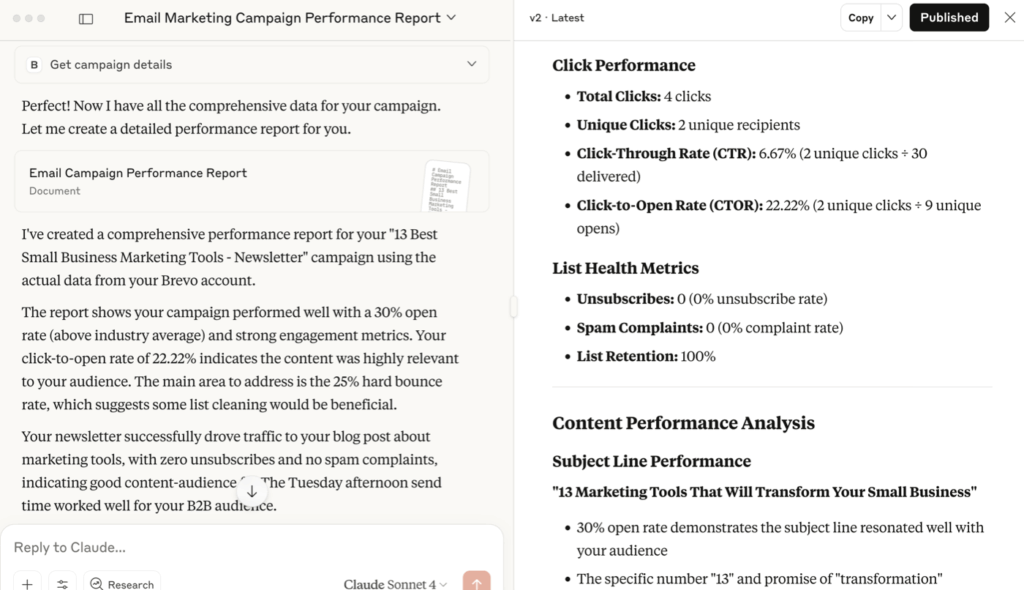This screenshot has width=1024, height=590.
Task: Click the scroll-to-bottom arrow icon
Action: 252,491
